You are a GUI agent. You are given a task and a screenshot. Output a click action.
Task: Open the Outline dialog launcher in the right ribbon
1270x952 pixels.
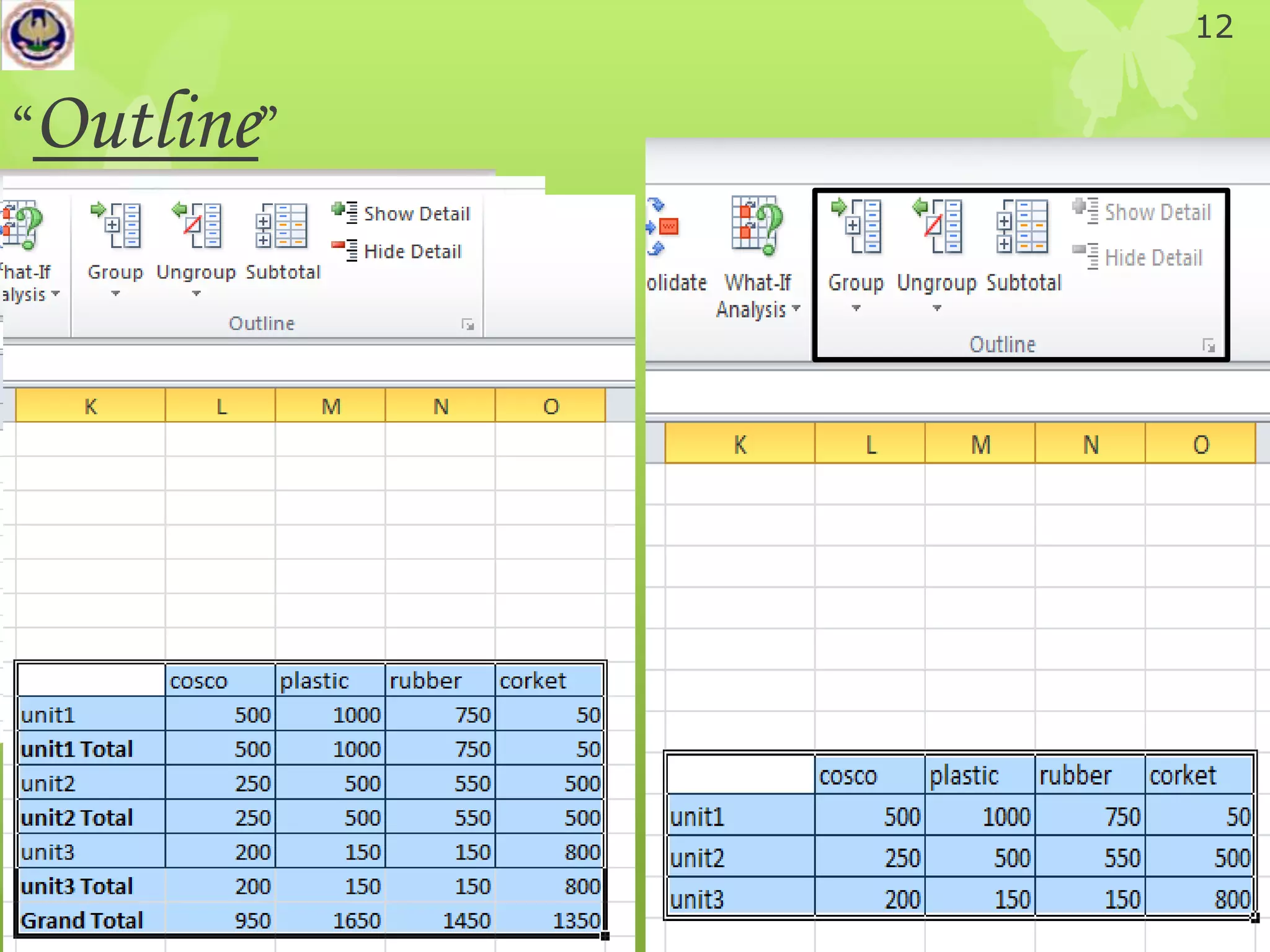pos(1208,346)
